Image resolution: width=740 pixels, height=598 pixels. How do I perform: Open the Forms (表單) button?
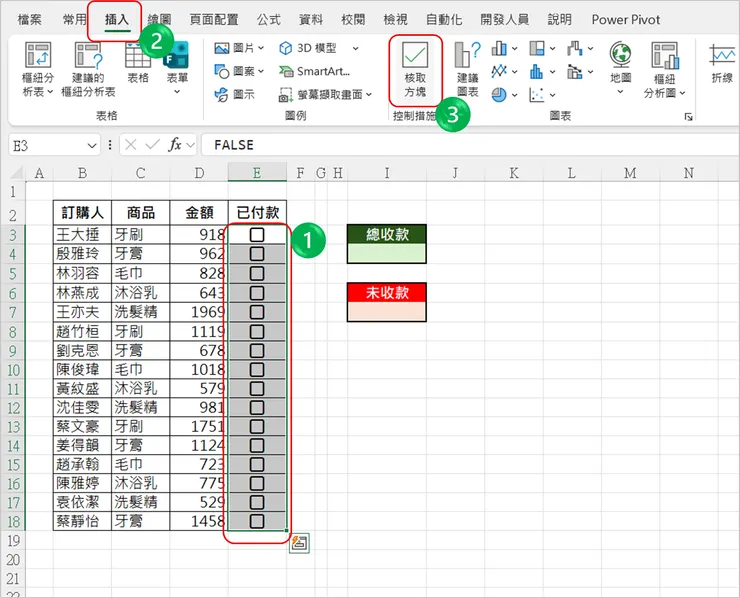coord(177,69)
